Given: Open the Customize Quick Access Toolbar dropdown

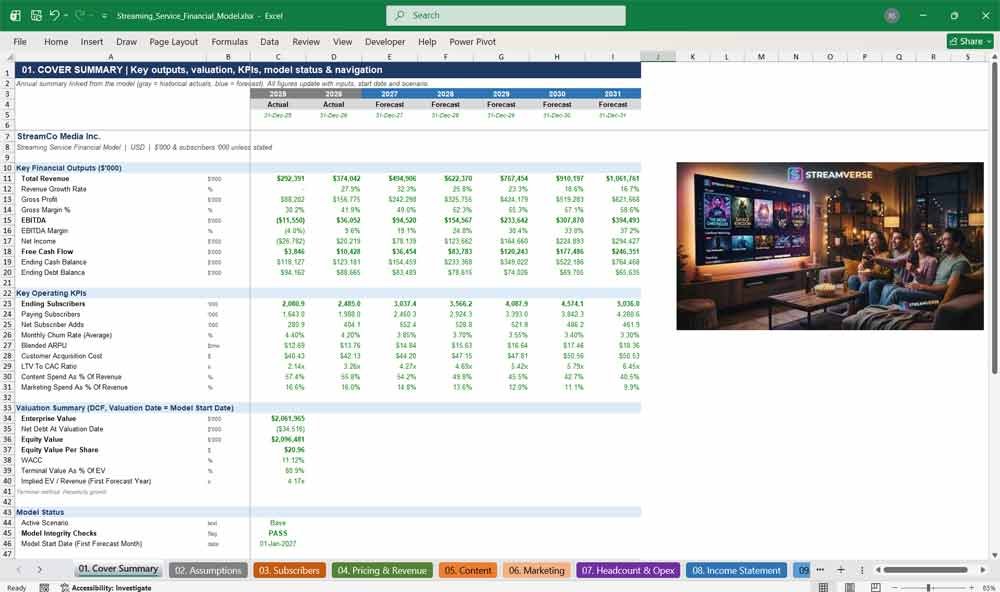Looking at the screenshot, I should point(104,15).
